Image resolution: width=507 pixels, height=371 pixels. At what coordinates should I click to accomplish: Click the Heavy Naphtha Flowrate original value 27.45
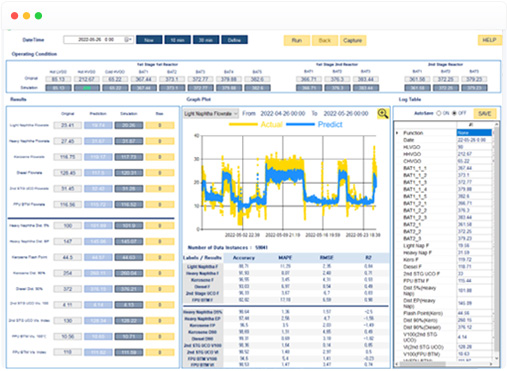pos(68,141)
